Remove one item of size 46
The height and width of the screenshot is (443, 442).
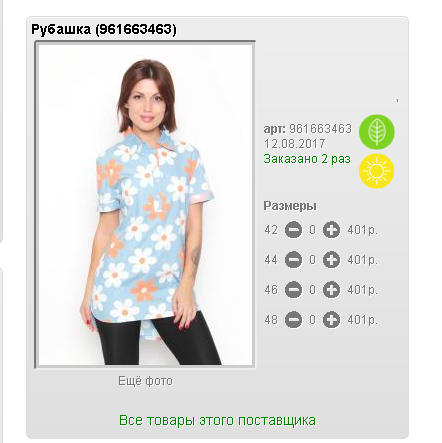point(293,290)
